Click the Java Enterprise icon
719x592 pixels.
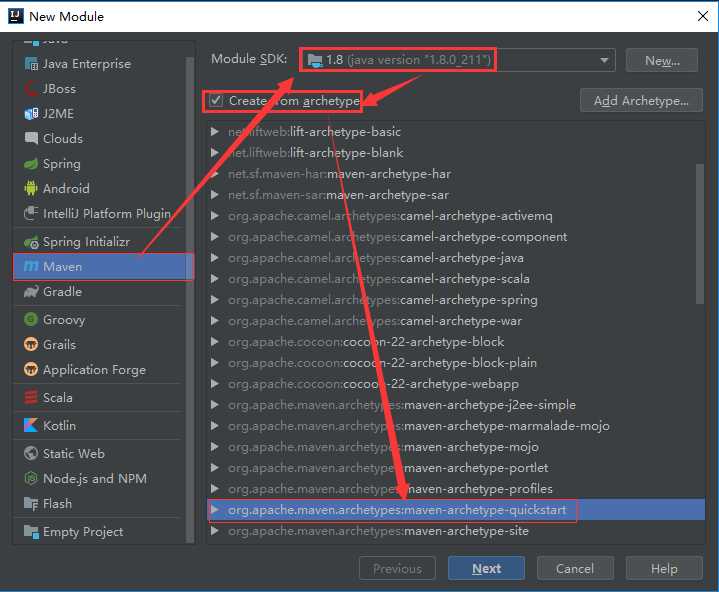point(31,64)
